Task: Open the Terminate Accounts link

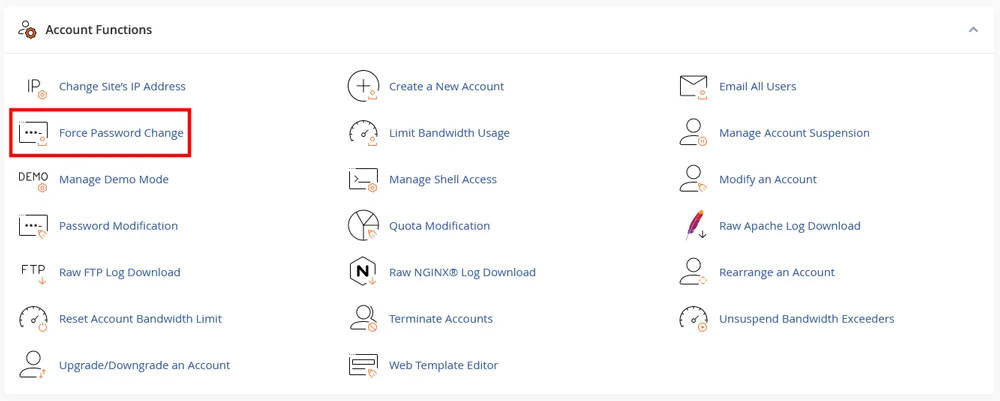Action: 441,319
